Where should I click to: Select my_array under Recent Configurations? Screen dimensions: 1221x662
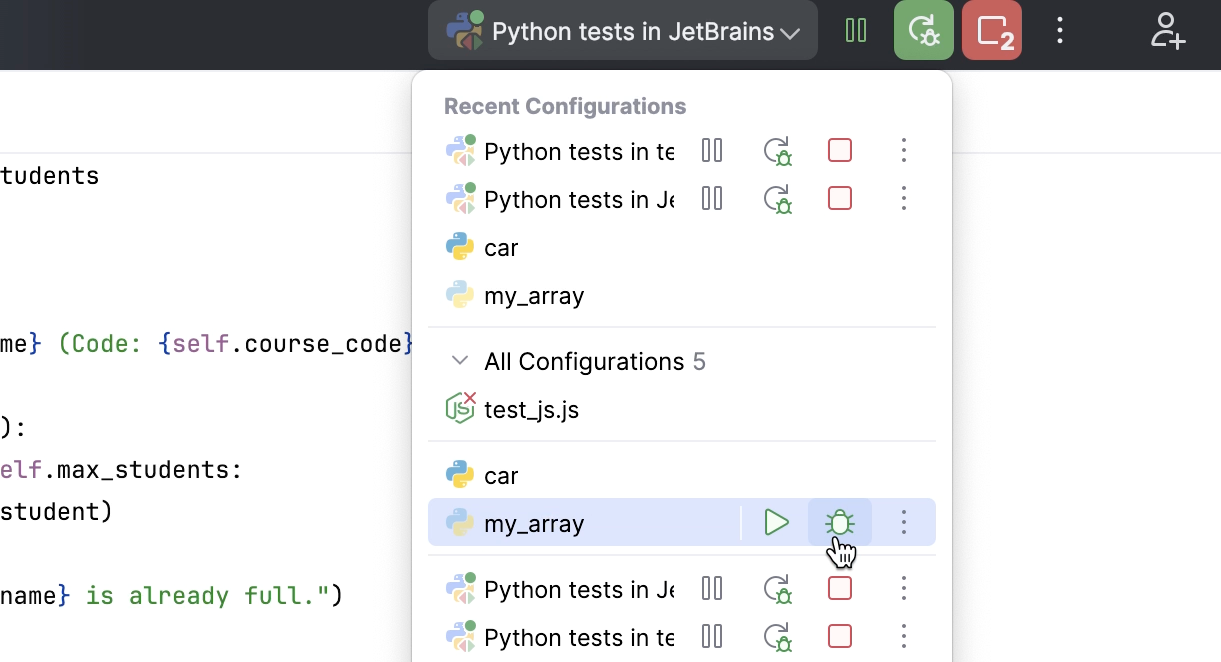point(534,296)
